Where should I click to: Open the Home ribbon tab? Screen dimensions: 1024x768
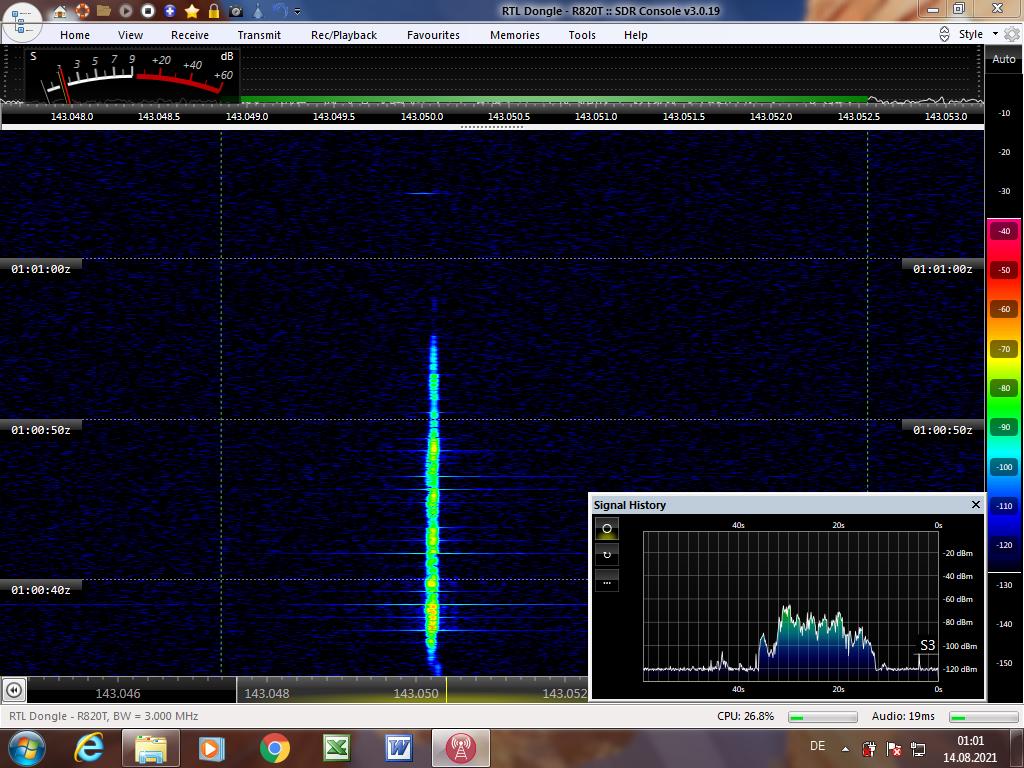(x=75, y=35)
